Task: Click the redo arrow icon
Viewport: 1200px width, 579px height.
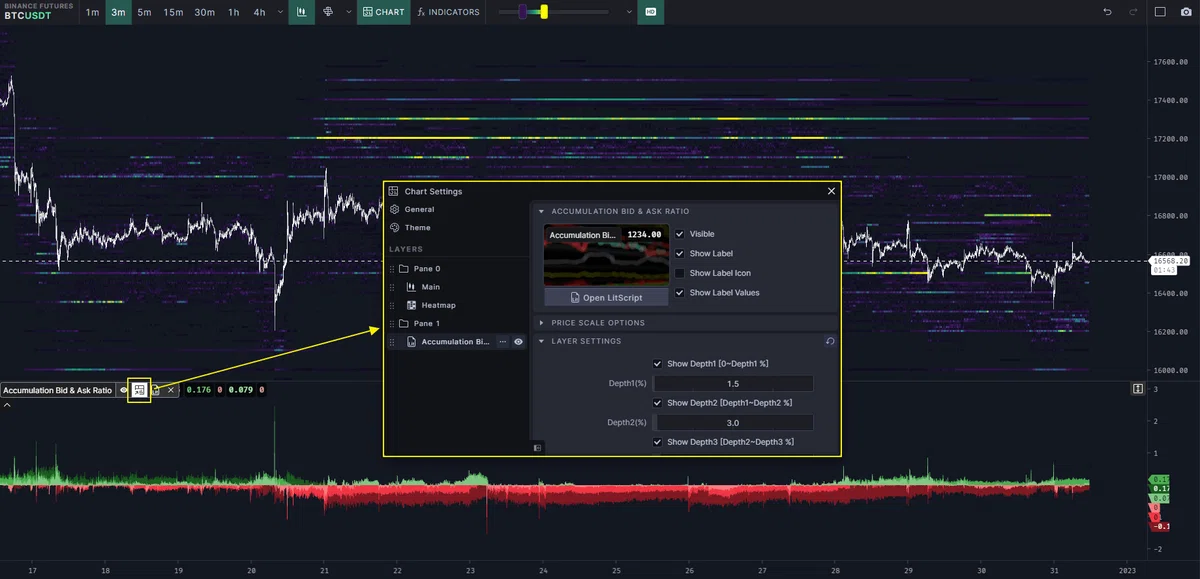Action: pyautogui.click(x=1133, y=12)
